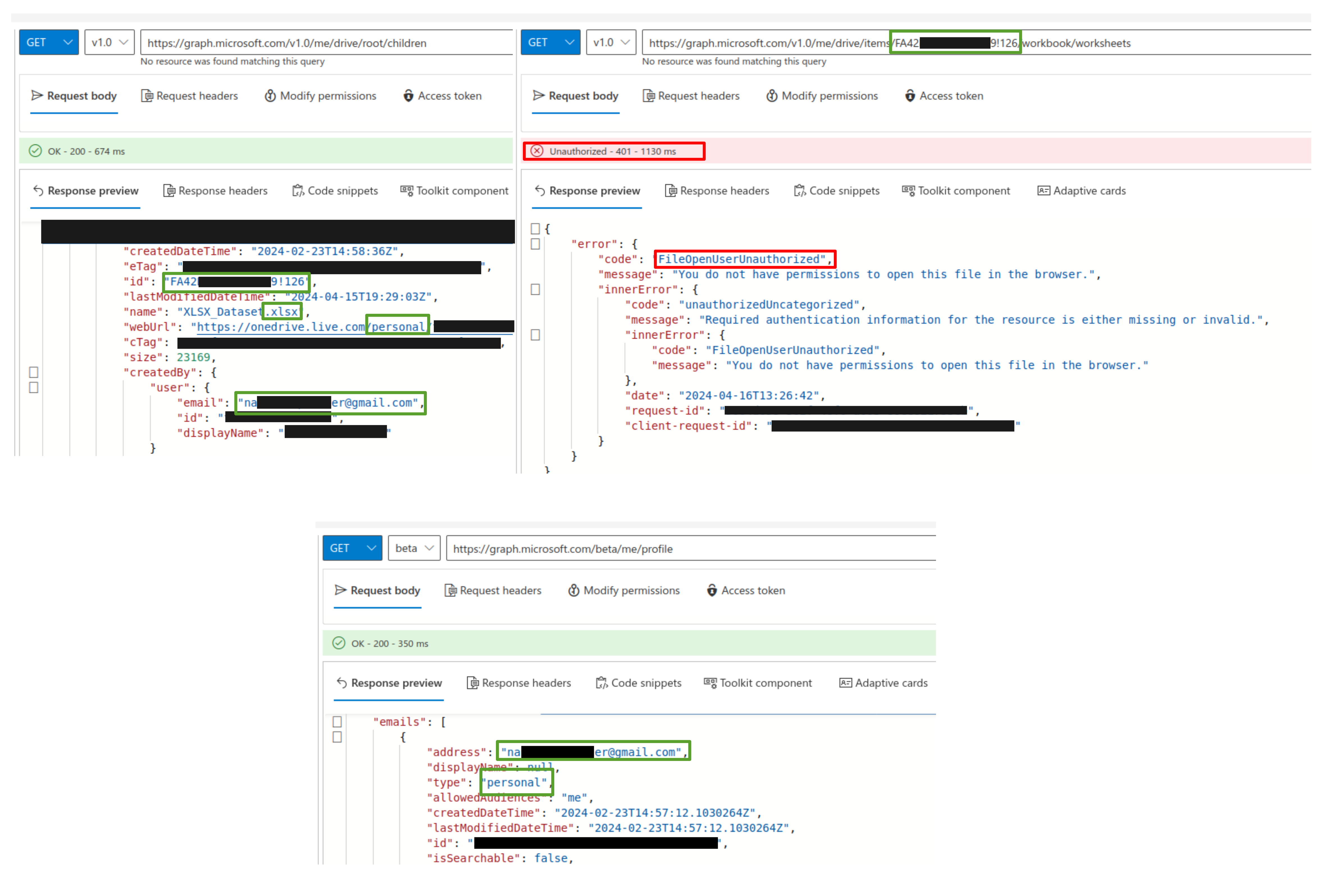Toggle collapse box beside "error" JSON node
The image size is (1326, 896).
pyautogui.click(x=535, y=244)
